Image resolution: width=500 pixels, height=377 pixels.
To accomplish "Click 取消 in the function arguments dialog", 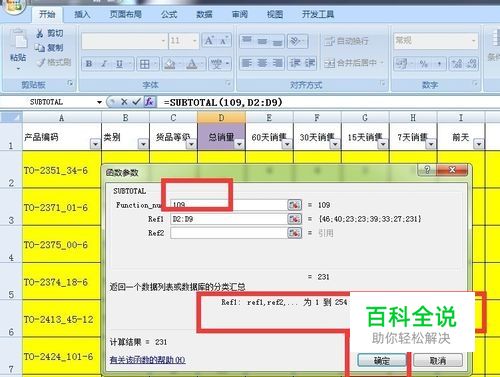I will point(438,360).
